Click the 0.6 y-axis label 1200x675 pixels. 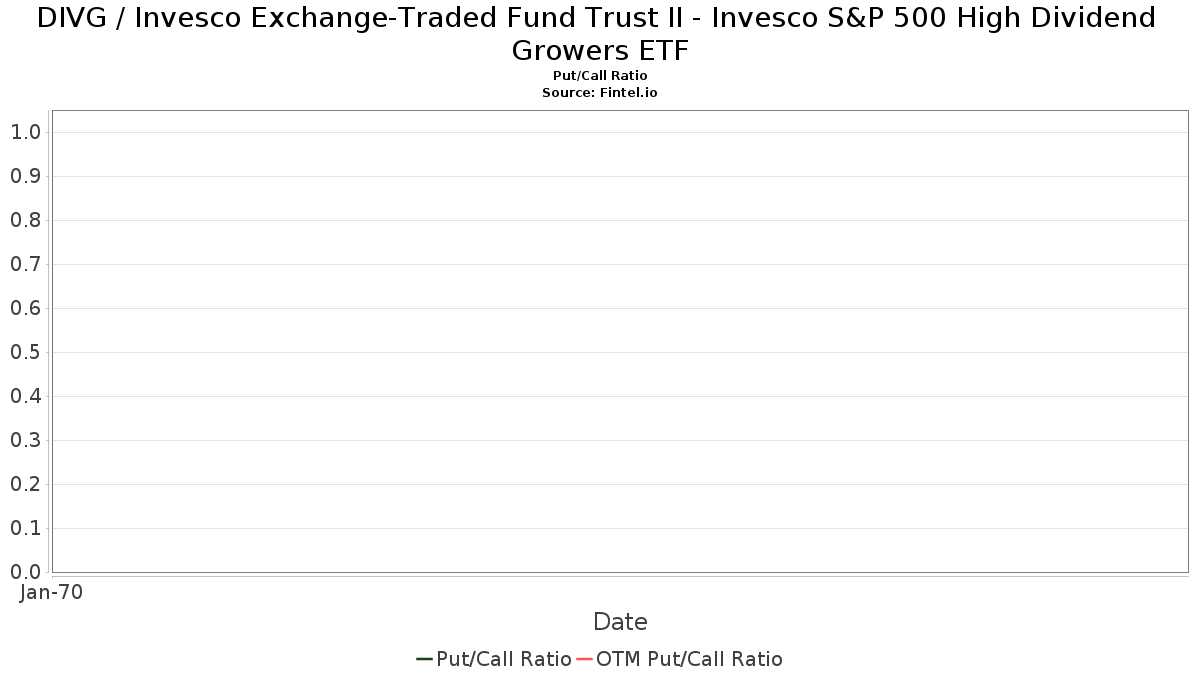26,308
